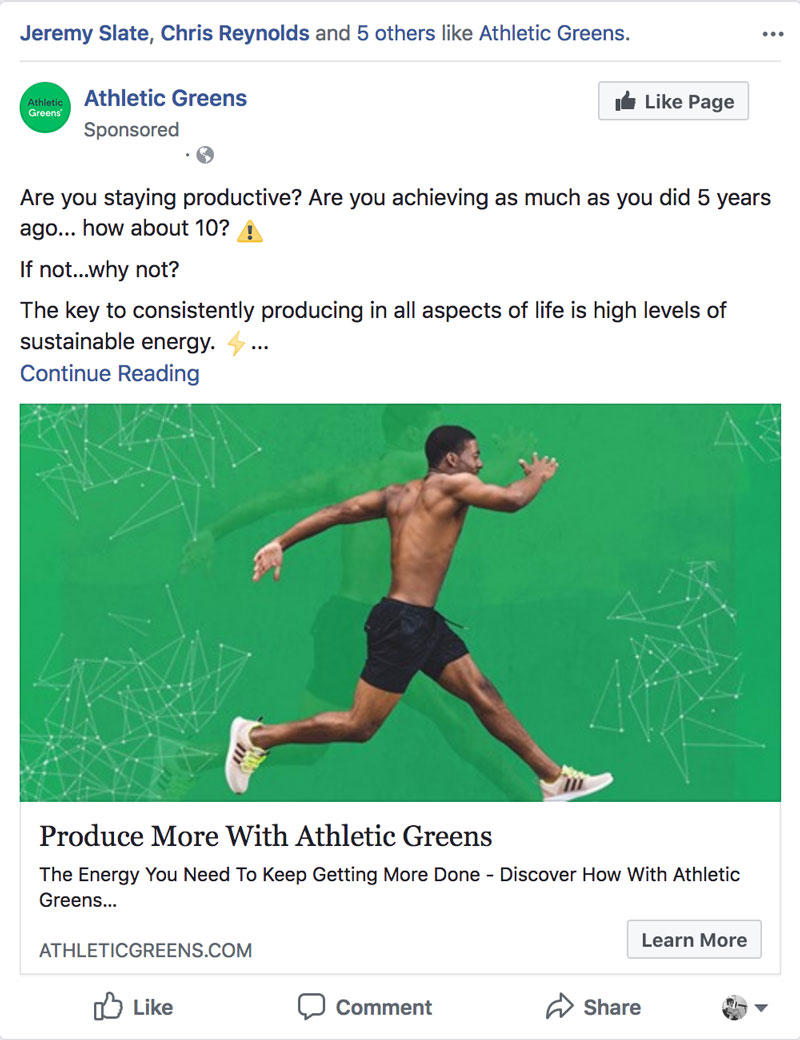This screenshot has width=800, height=1040.
Task: Click the 'Produce More With Athletic Greens' headline
Action: tap(266, 836)
